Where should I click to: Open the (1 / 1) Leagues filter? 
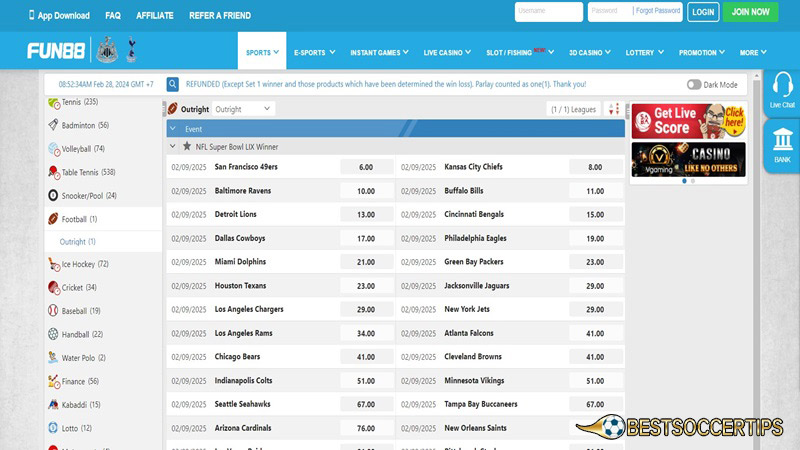click(573, 109)
